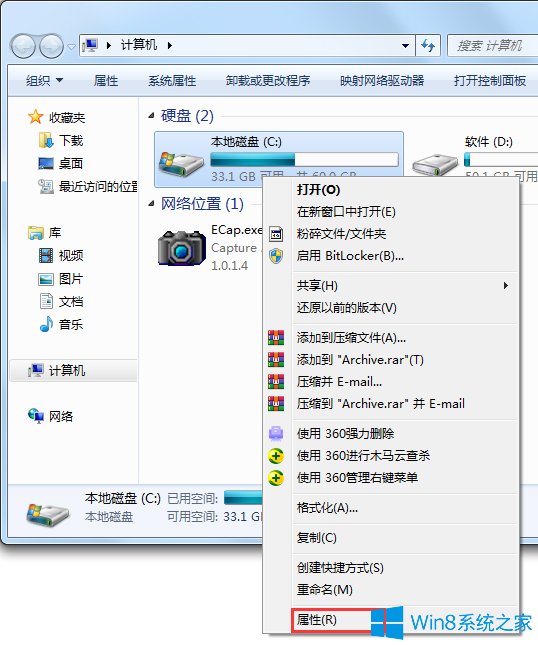Select 桌面 icon in sidebar
The height and width of the screenshot is (645, 538).
[x=46, y=163]
